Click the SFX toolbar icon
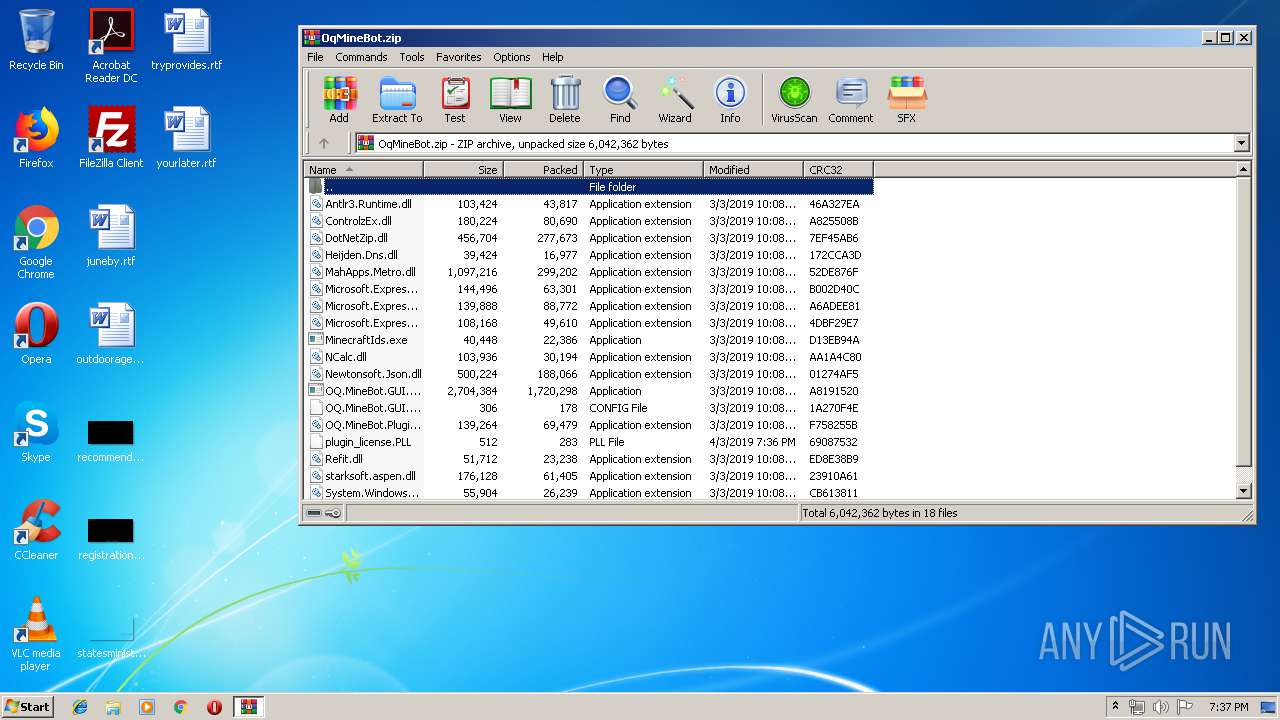Viewport: 1280px width, 720px height. tap(906, 100)
